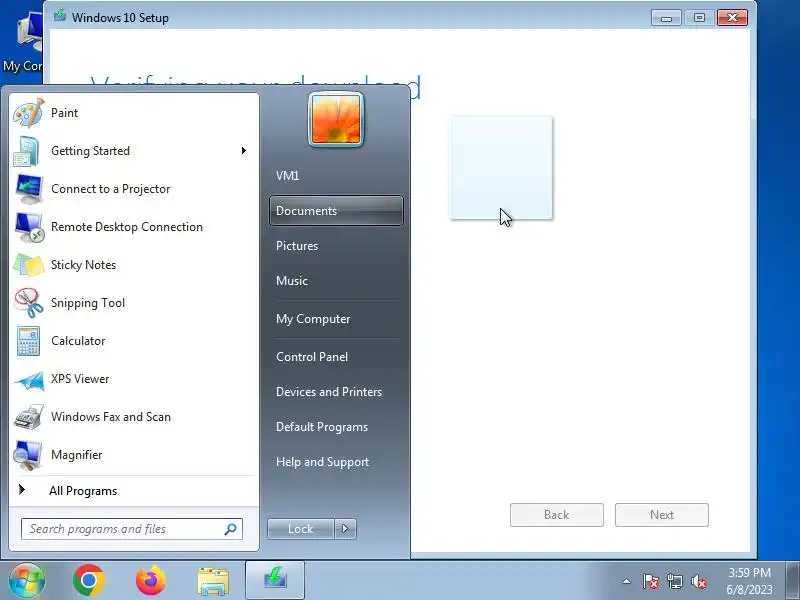This screenshot has height=600, width=800.
Task: Click the Lock button
Action: (x=301, y=529)
